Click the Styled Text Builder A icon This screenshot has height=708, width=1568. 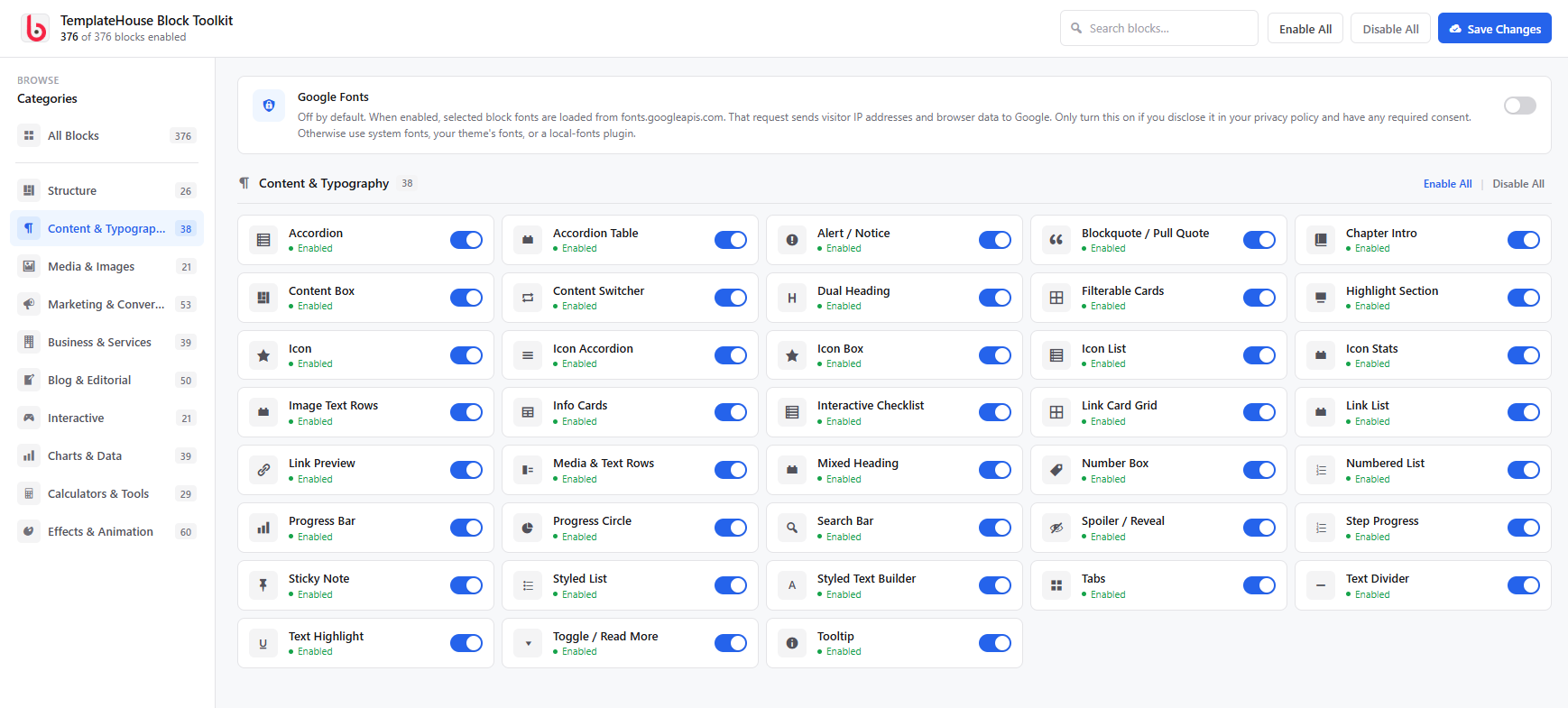(792, 585)
